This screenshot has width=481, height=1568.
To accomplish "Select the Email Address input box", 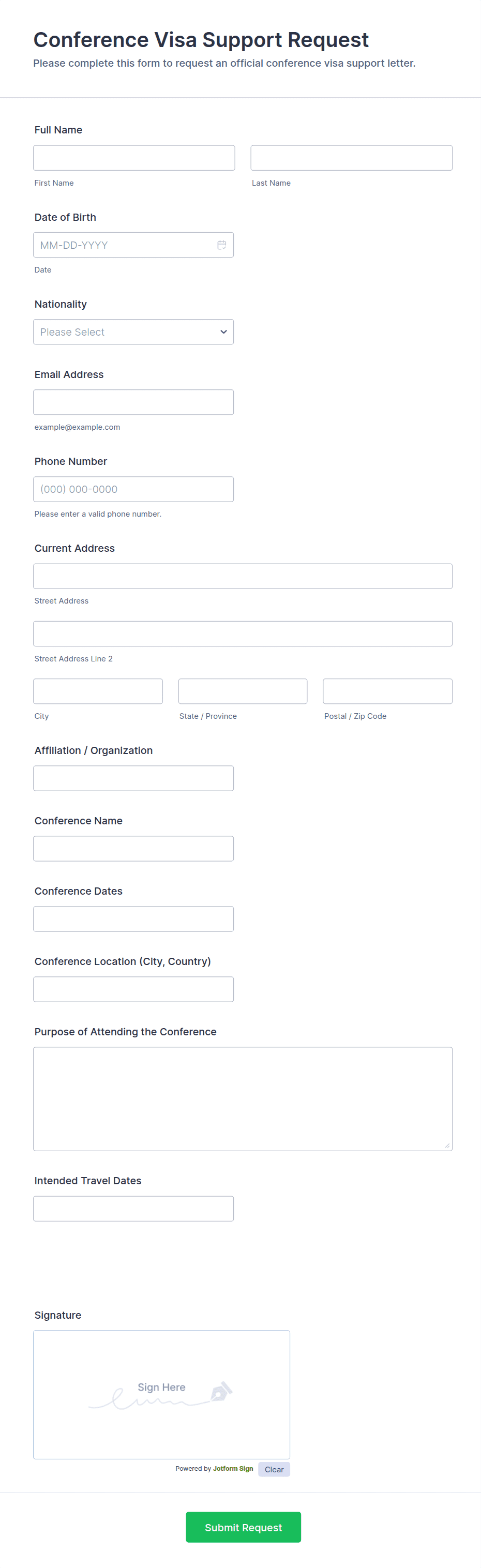I will pyautogui.click(x=133, y=402).
